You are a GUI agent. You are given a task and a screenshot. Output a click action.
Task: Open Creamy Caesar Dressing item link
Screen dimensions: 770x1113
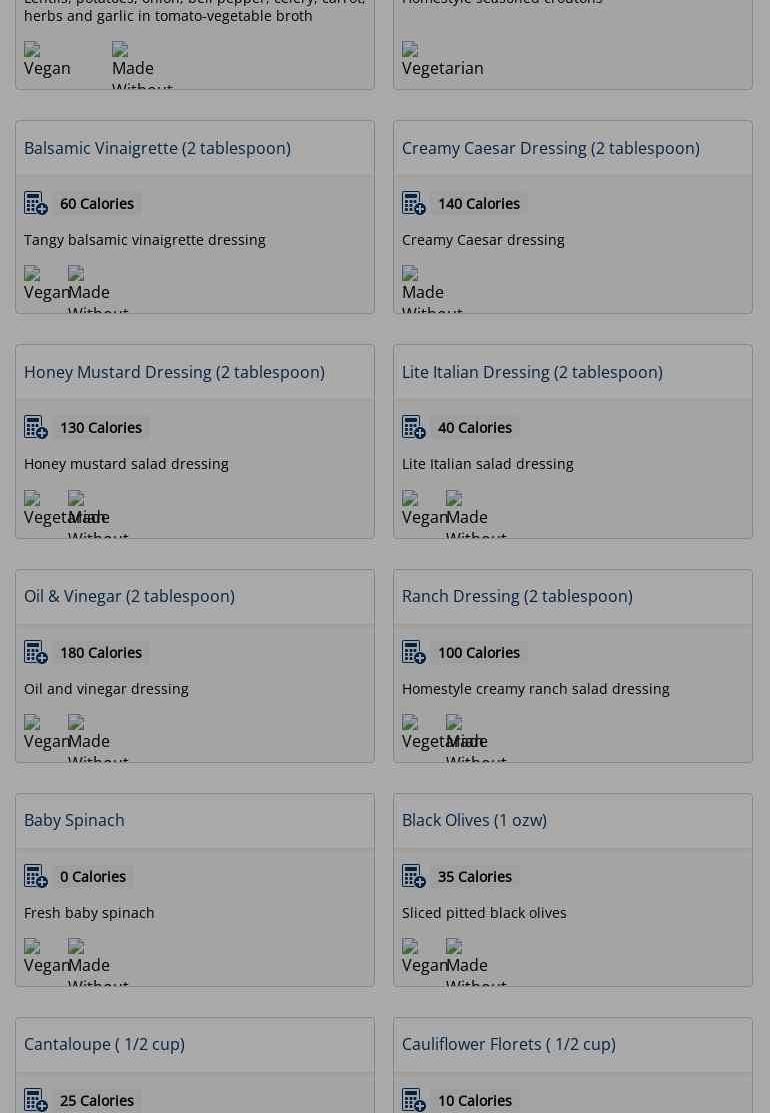550,148
